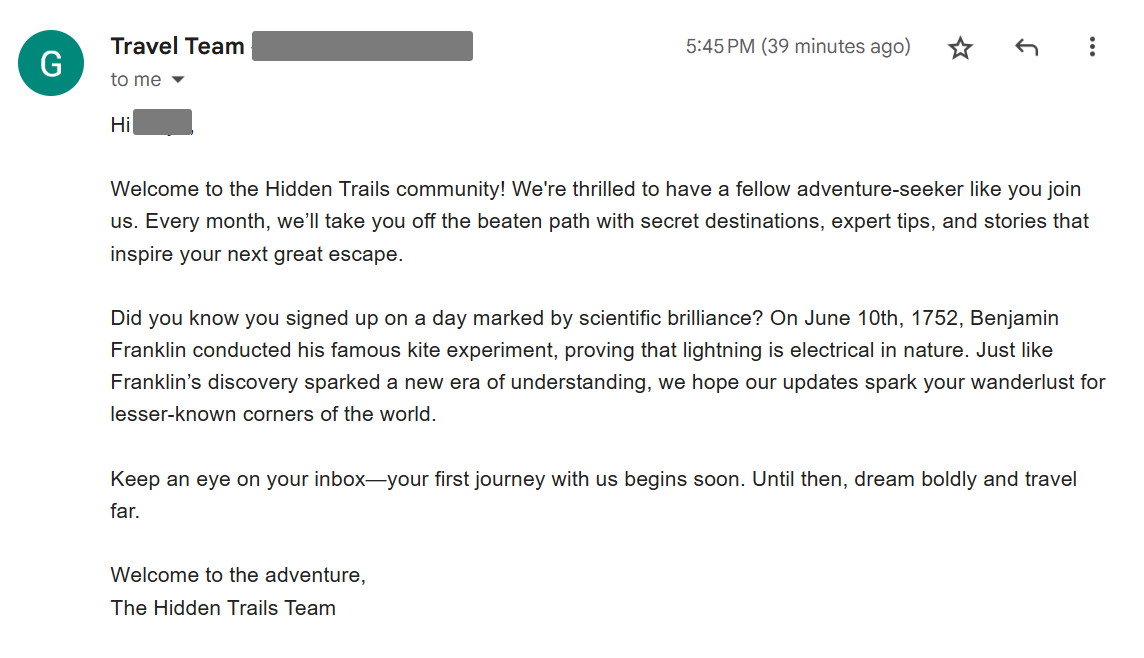The image size is (1144, 658).
Task: Click the 'inspire your next great escape.' line
Action: (x=257, y=254)
